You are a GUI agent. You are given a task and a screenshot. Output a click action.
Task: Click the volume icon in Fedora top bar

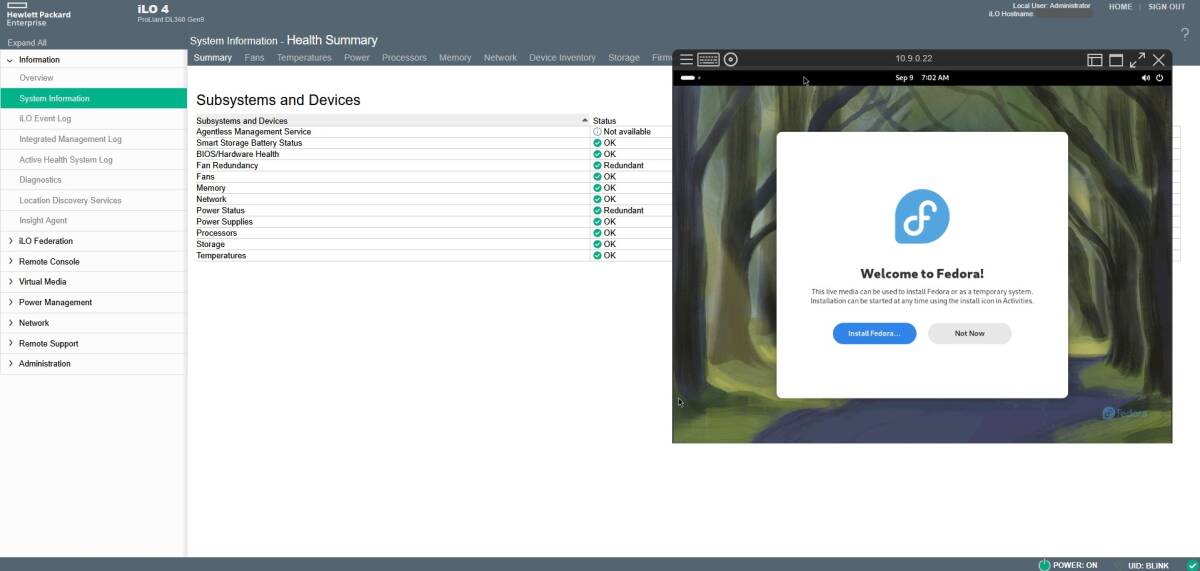click(1146, 77)
